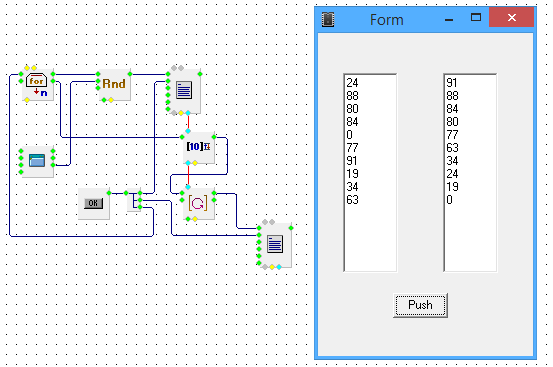Select value 77 in left list
Image resolution: width=553 pixels, height=367 pixels.
point(352,148)
